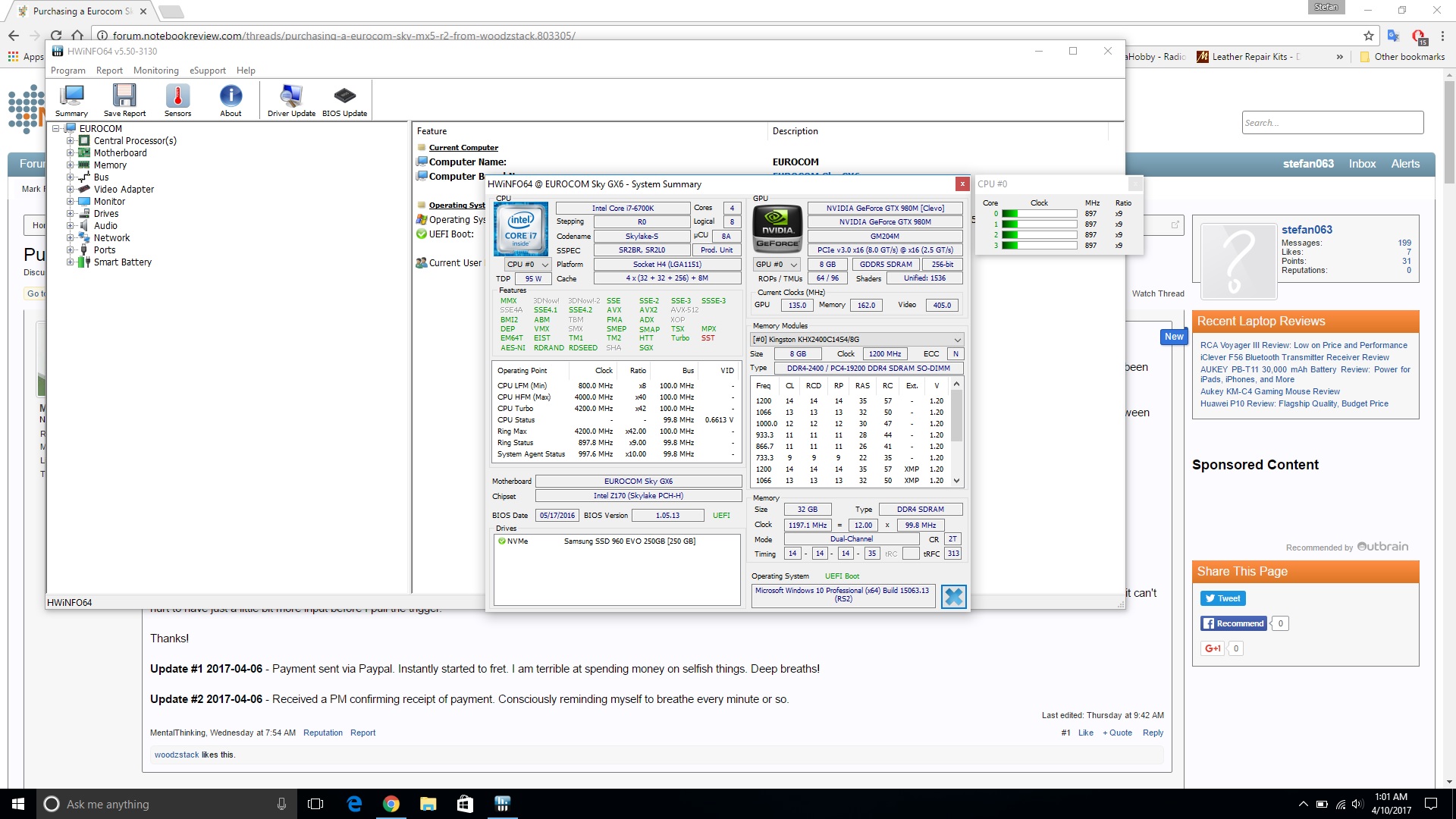1456x819 pixels.
Task: Collapse the EUROCOM root node
Action: [56, 128]
